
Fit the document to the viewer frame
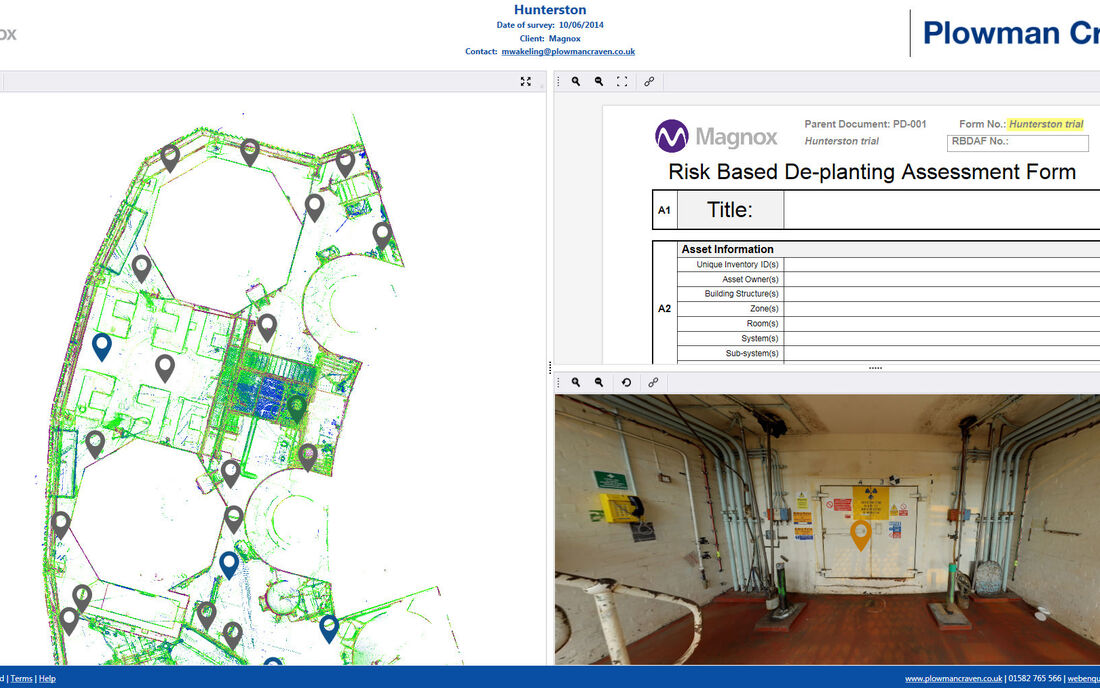tap(622, 82)
